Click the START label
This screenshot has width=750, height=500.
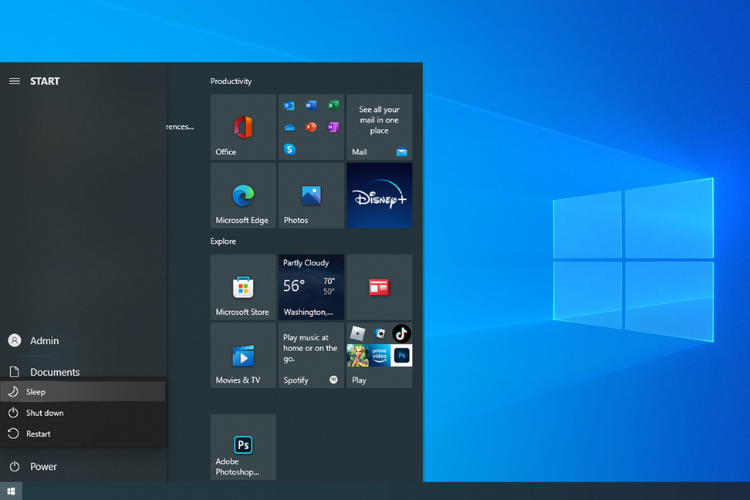pos(45,81)
